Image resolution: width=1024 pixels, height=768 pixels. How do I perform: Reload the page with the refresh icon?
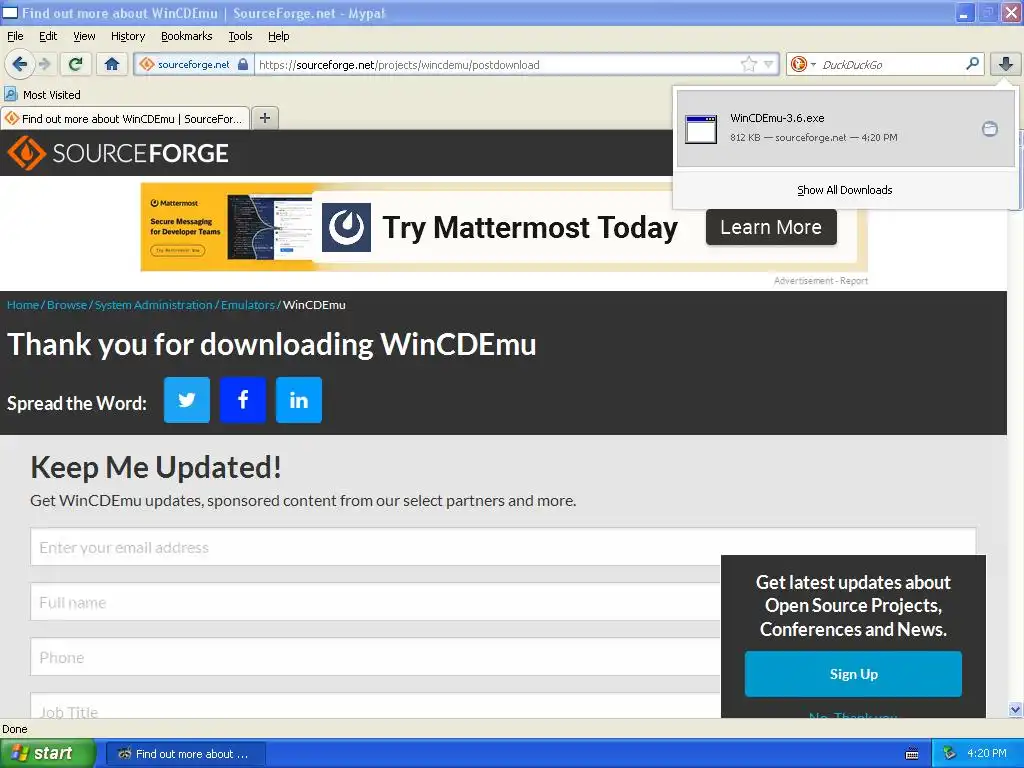tap(76, 64)
